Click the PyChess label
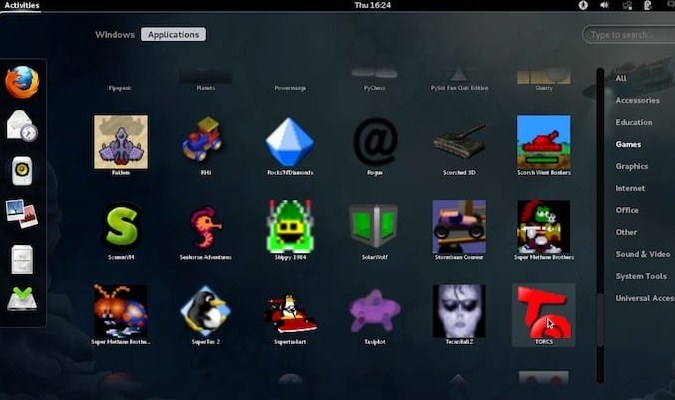Screen dimensions: 675x400 click(x=375, y=88)
